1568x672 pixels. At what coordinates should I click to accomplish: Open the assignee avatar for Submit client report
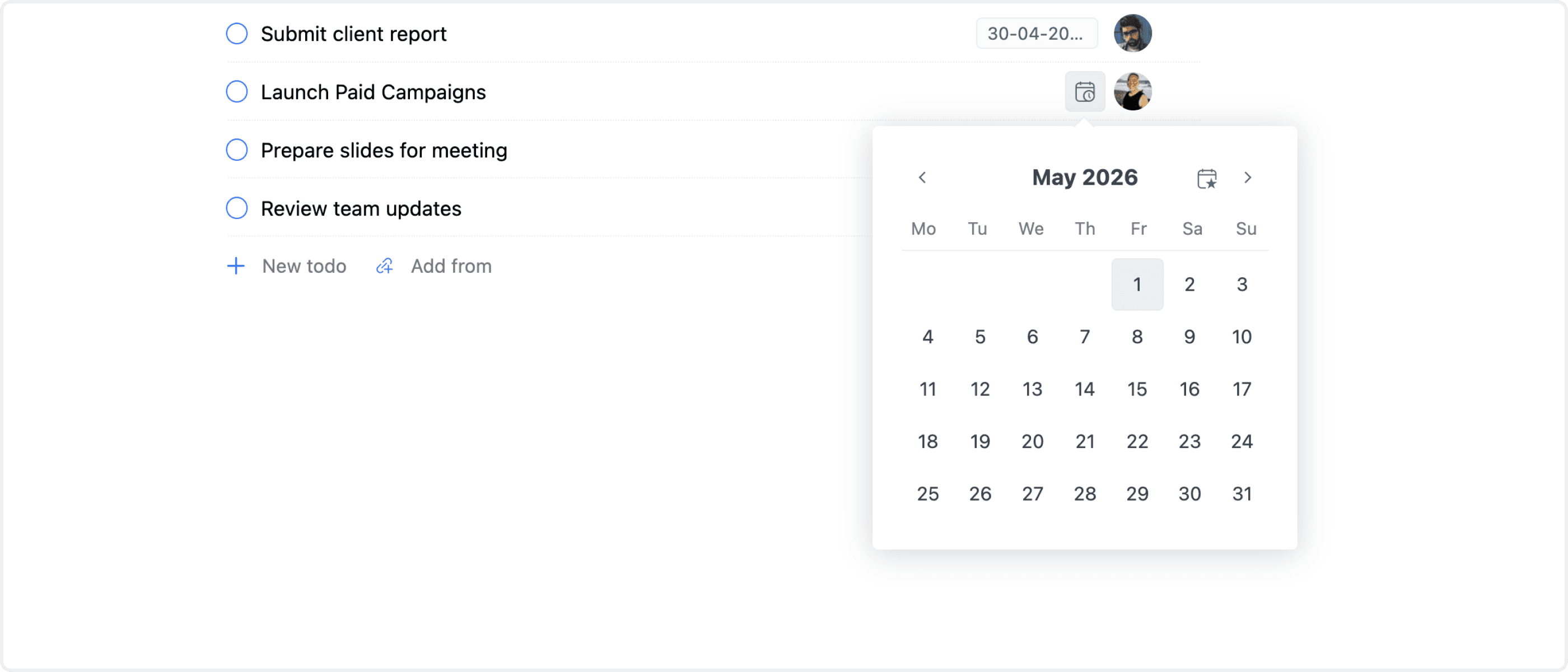[1132, 33]
